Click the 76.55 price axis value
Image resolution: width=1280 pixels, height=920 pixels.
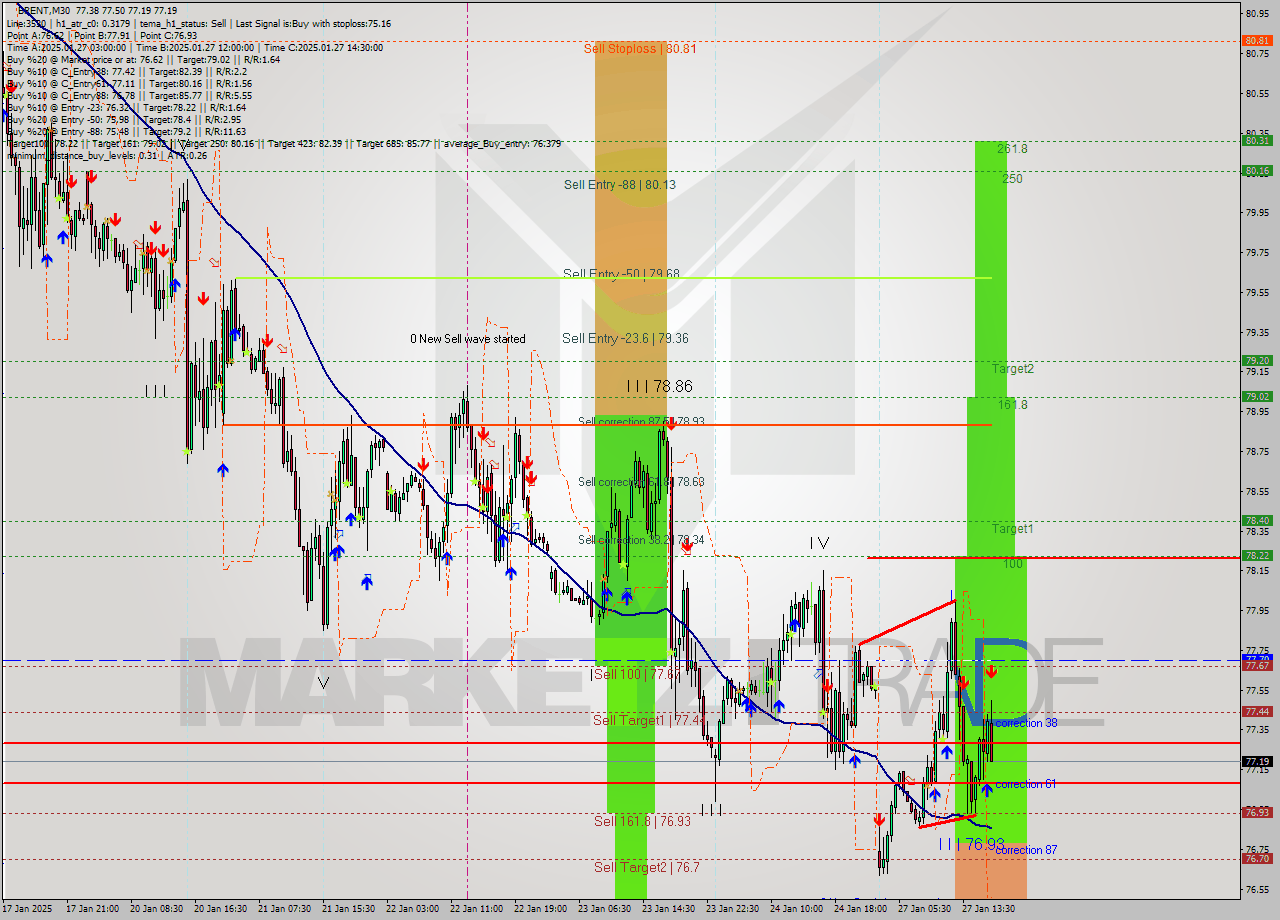1257,889
